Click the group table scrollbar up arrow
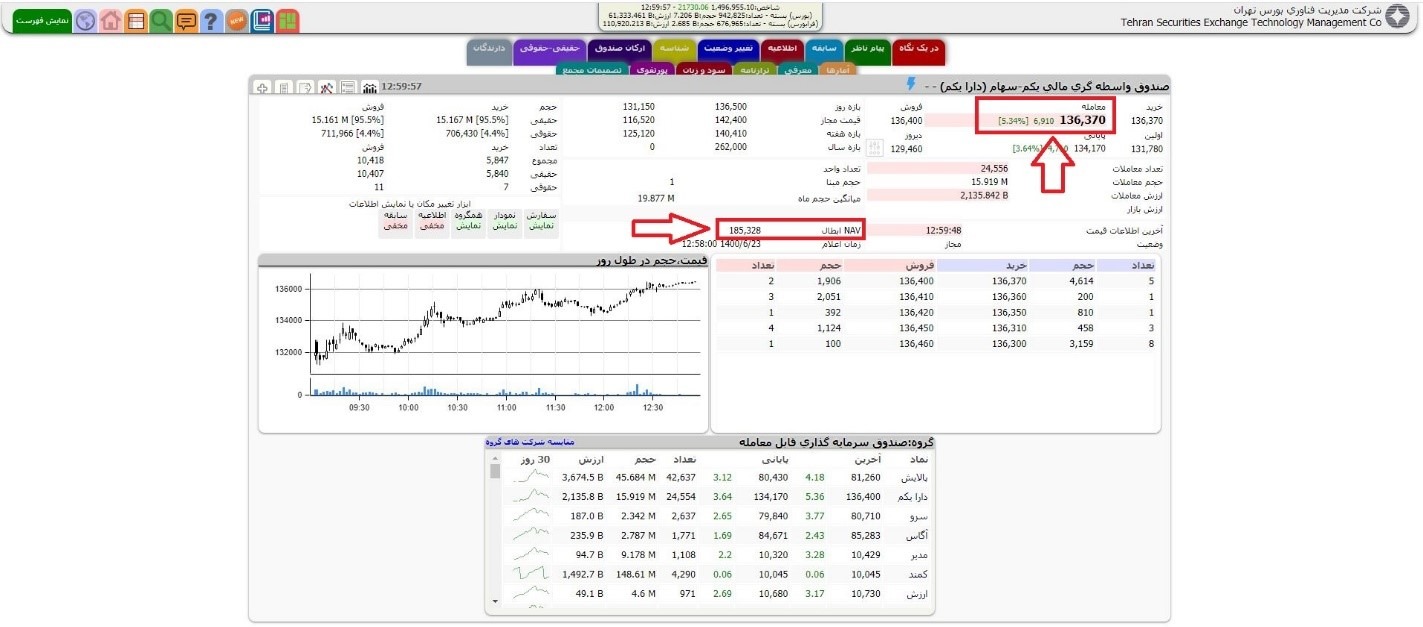The image size is (1423, 627). point(493,459)
